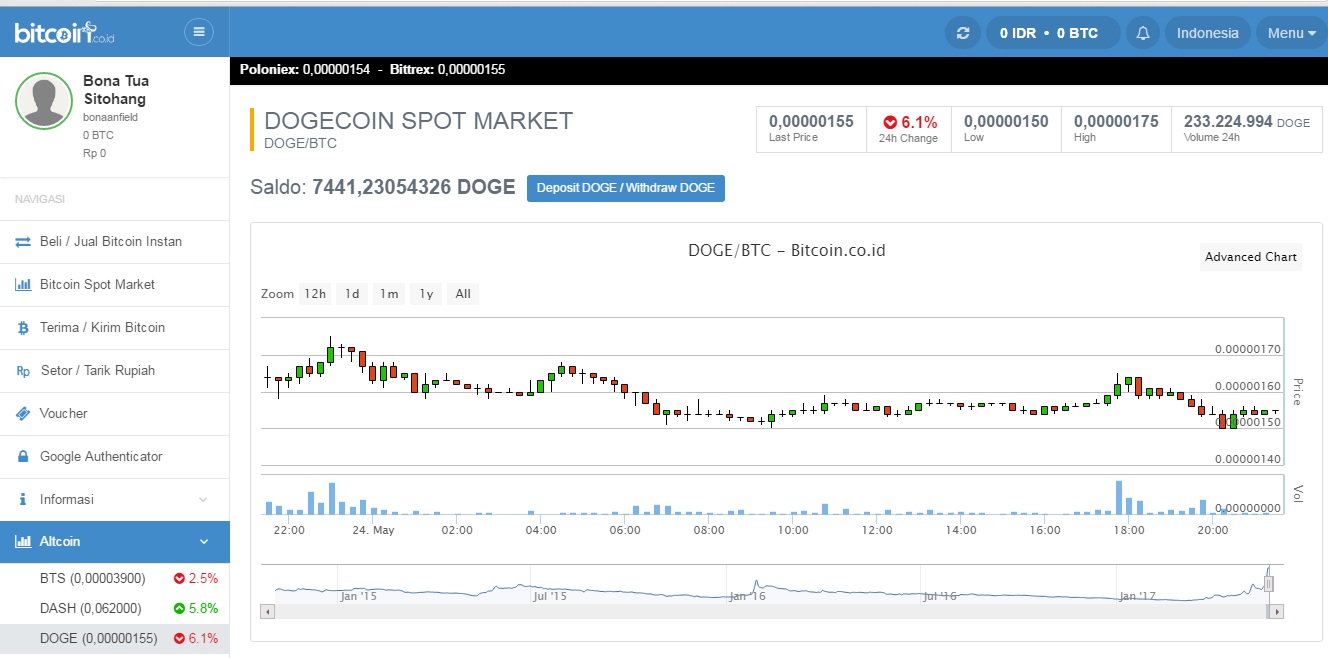Screen dimensions: 1328x658
Task: Open Google Authenticator settings
Action: pyautogui.click(x=115, y=457)
